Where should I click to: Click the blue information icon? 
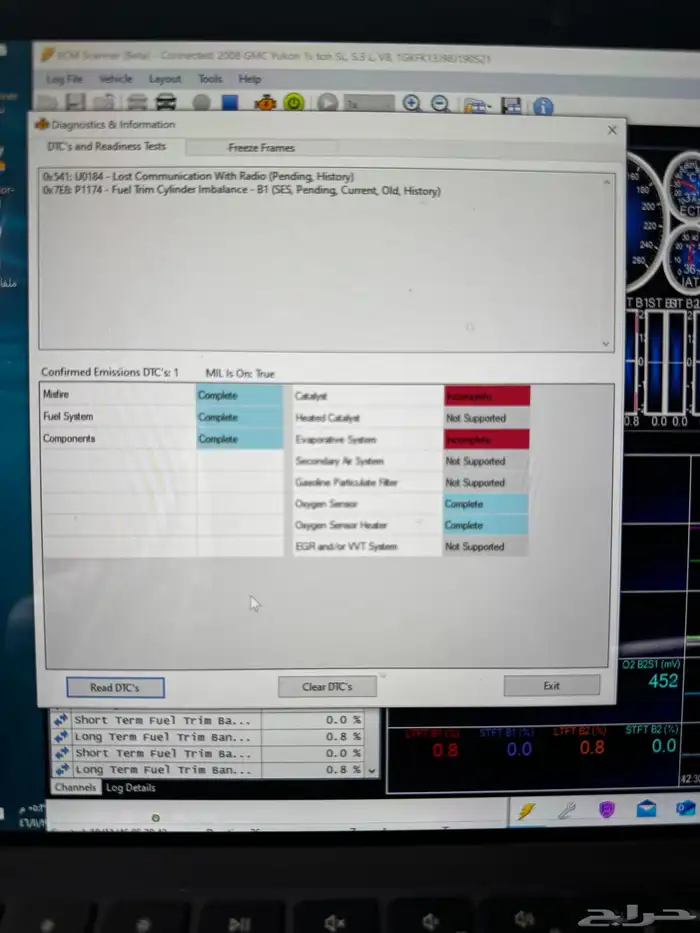tap(543, 107)
